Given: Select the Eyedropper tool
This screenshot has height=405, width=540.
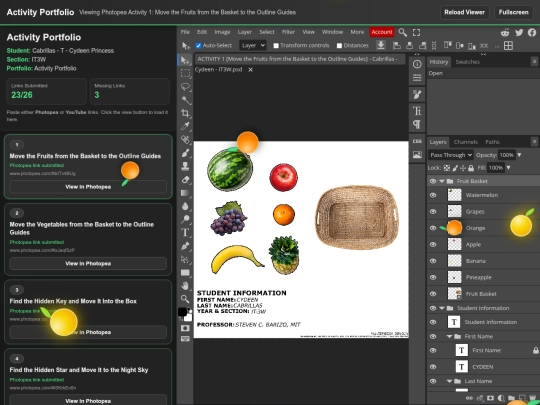Looking at the screenshot, I should (185, 126).
